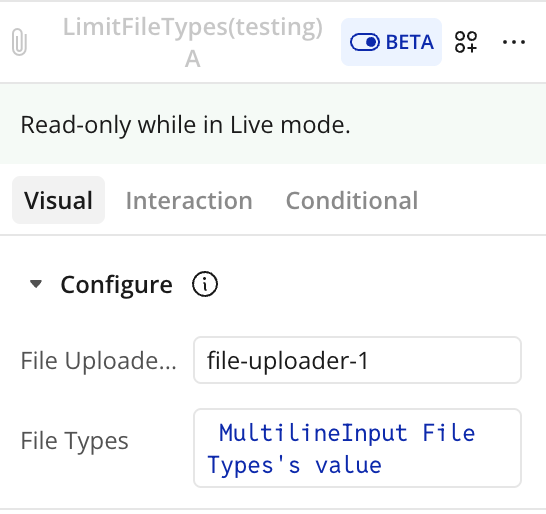
Task: Switch to the Interaction tab
Action: (x=189, y=201)
